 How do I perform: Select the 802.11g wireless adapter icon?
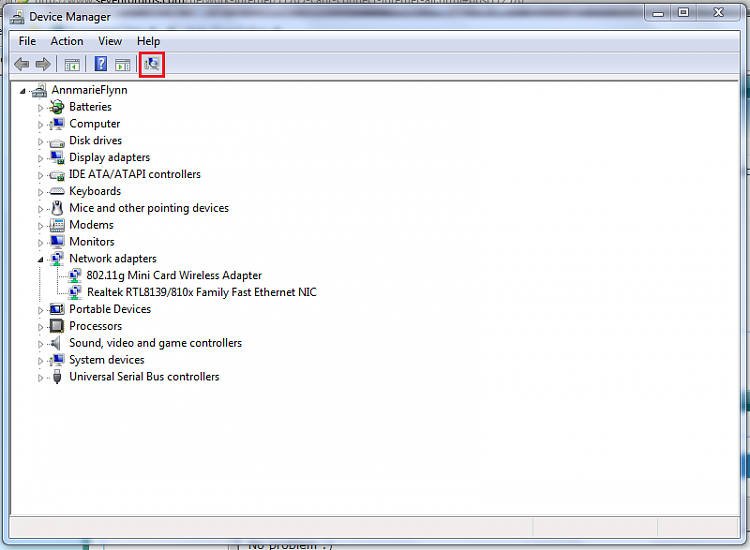[x=75, y=276]
